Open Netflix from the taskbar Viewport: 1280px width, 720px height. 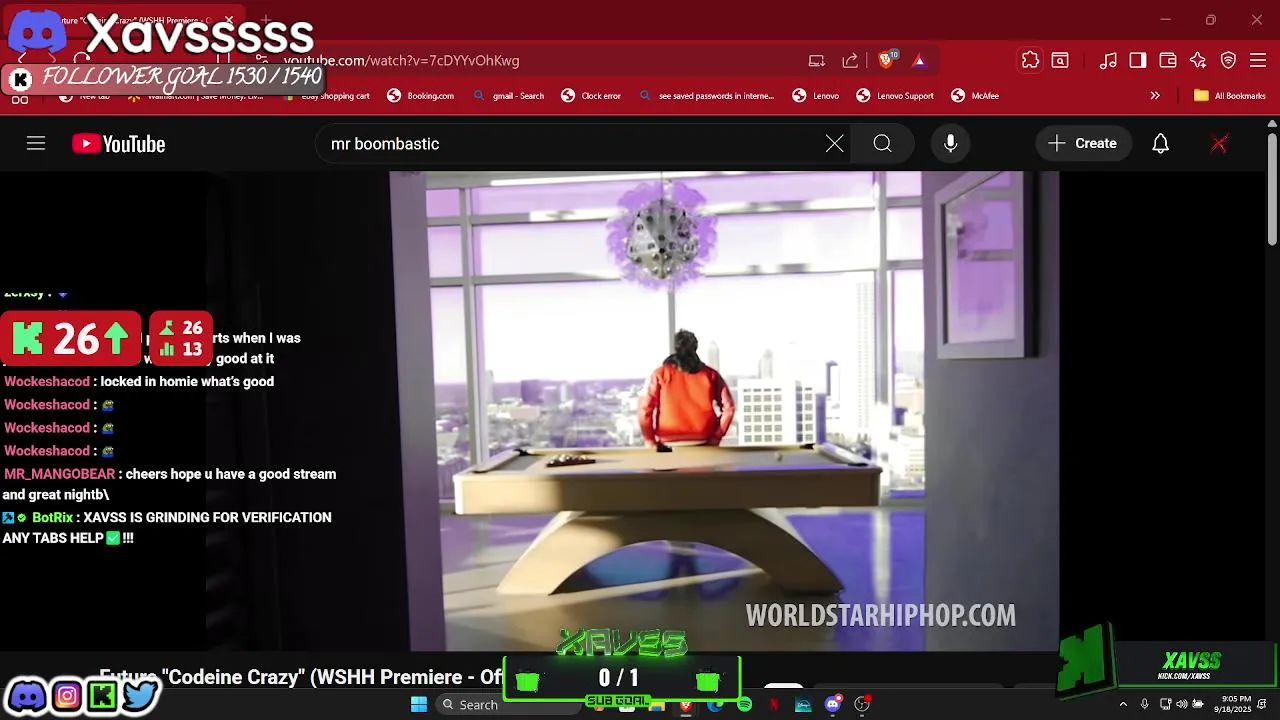pyautogui.click(x=773, y=705)
